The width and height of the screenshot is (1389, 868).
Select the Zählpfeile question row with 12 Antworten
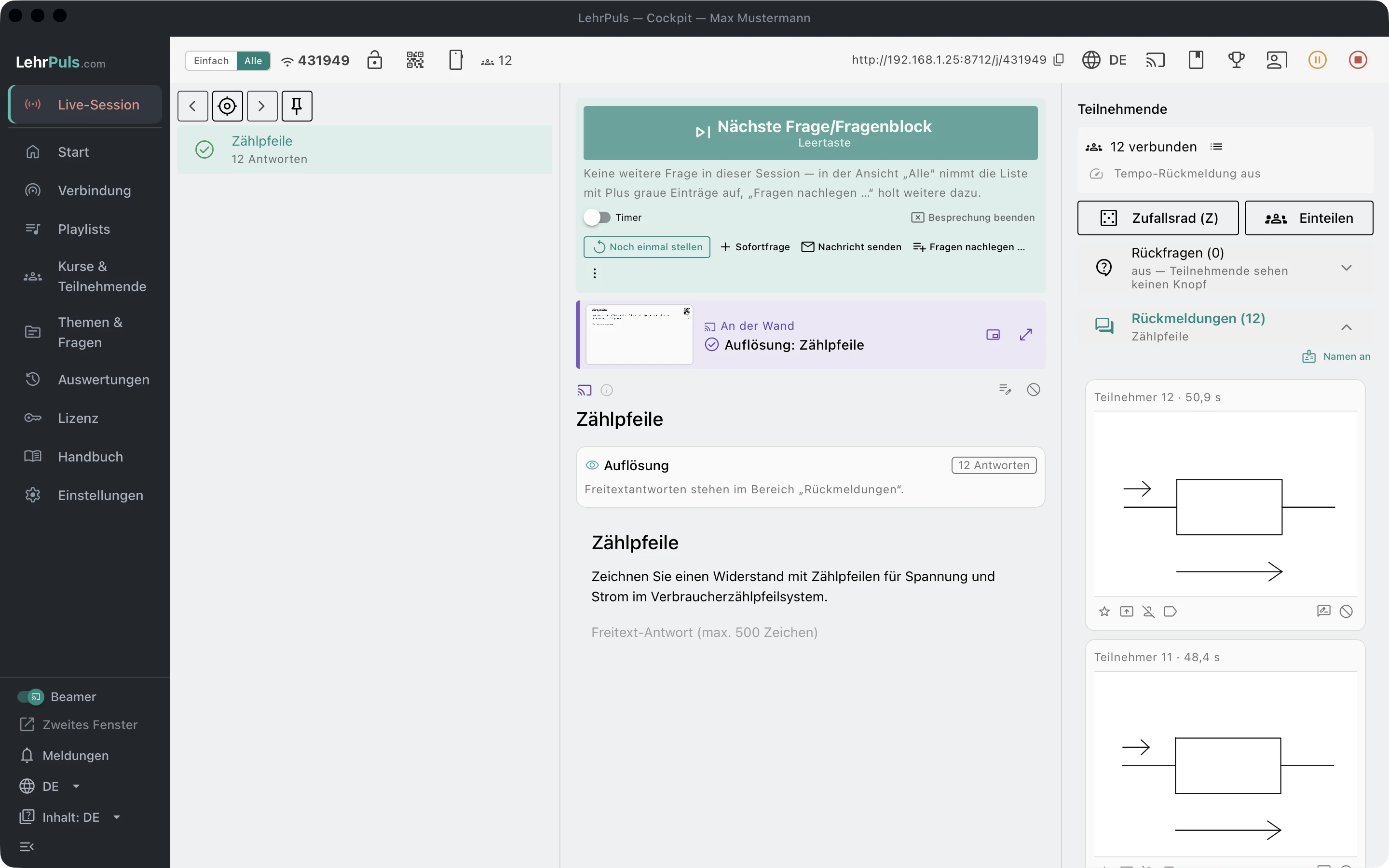coord(365,150)
